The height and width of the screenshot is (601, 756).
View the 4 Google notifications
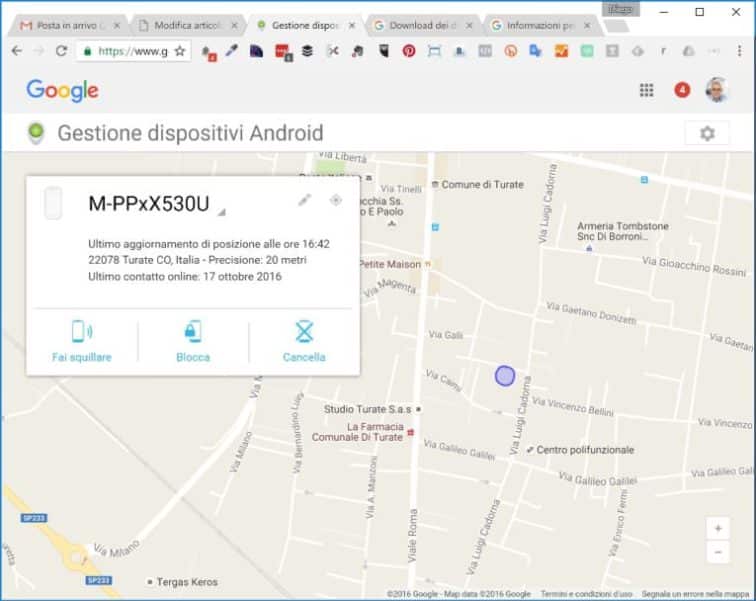682,90
